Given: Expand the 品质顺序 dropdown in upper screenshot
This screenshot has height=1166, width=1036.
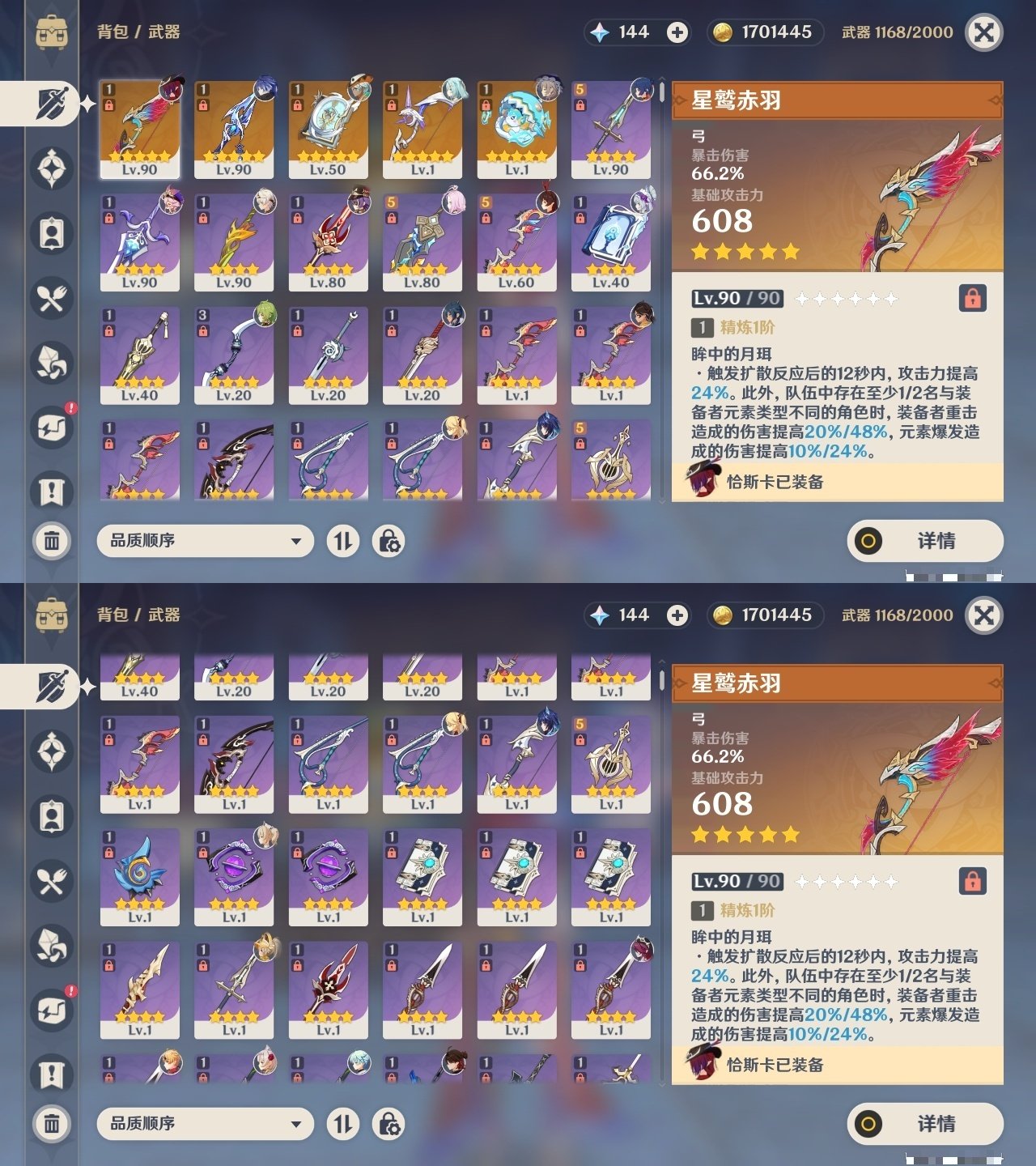Looking at the screenshot, I should pos(205,541).
